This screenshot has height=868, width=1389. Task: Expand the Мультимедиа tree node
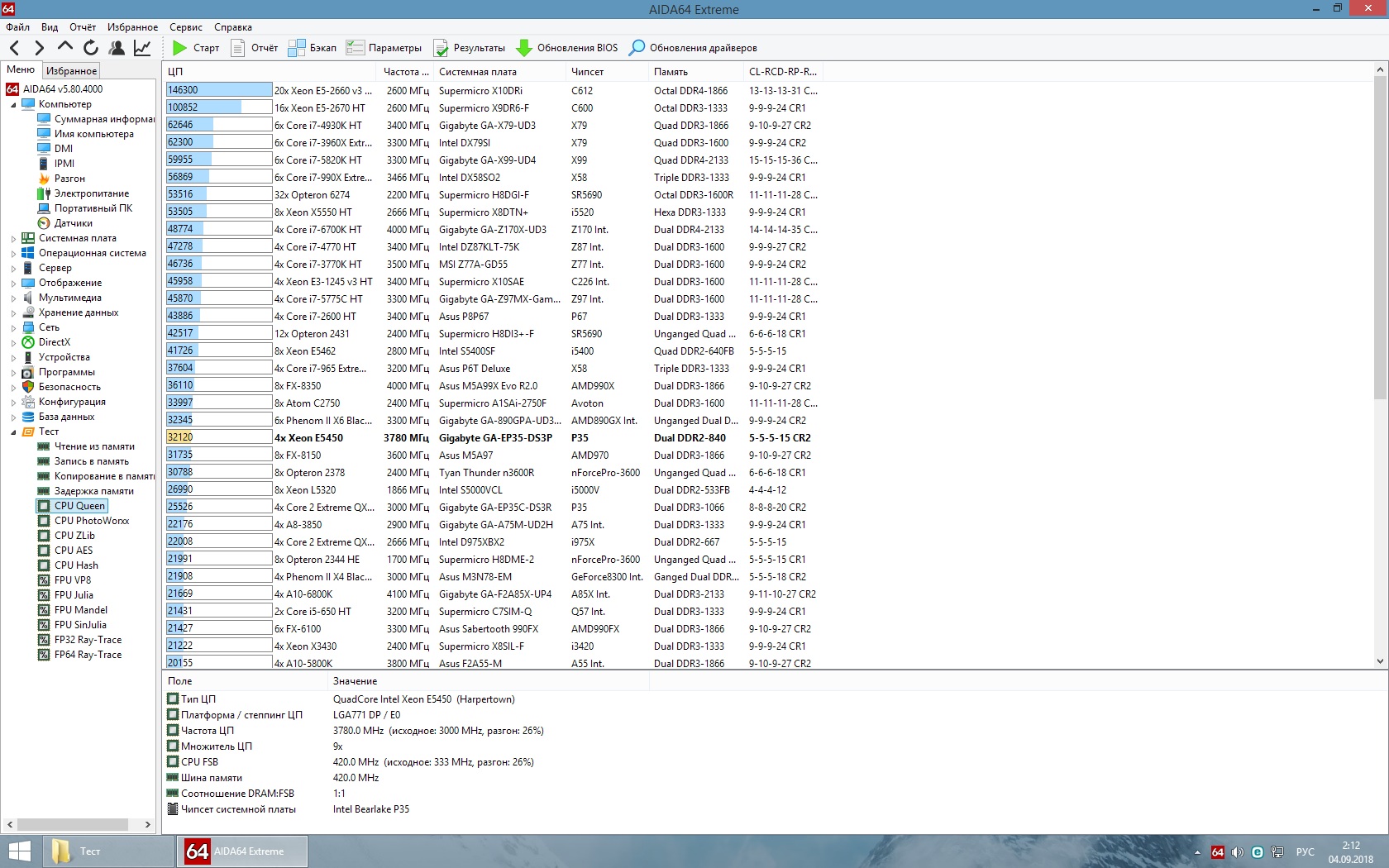click(13, 298)
